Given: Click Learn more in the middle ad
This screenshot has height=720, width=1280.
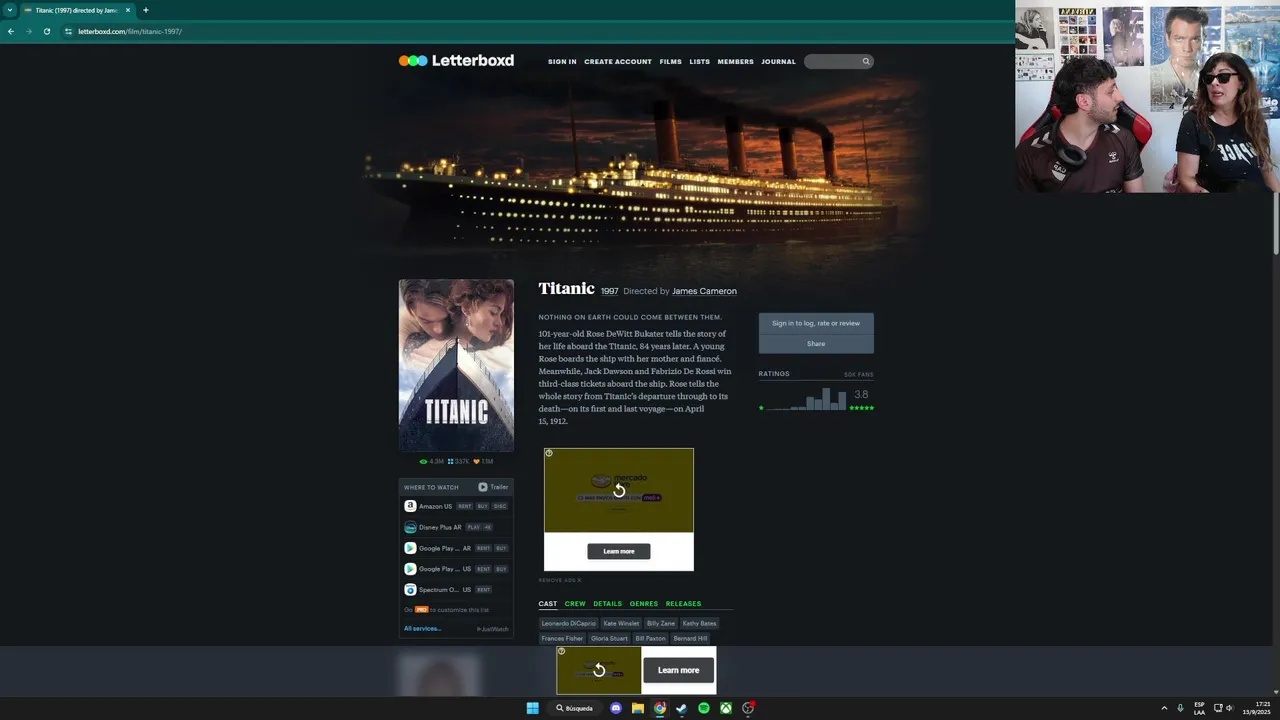Looking at the screenshot, I should pos(619,551).
